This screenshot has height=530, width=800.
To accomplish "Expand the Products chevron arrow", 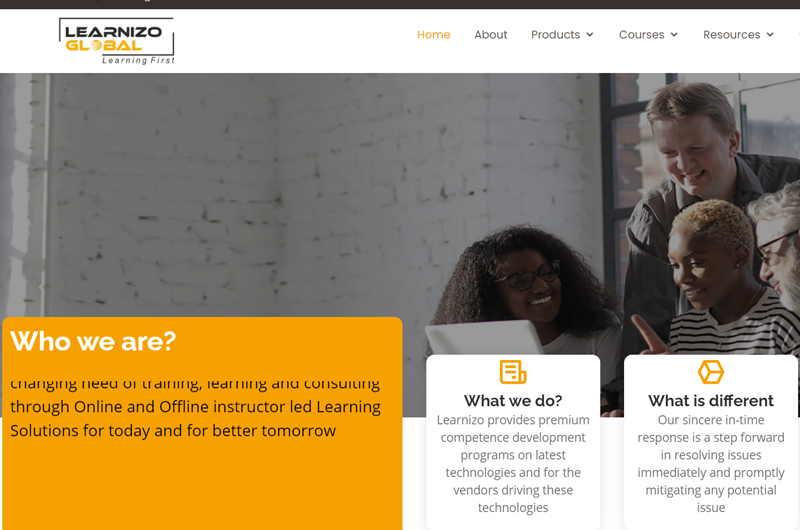I will pyautogui.click(x=590, y=35).
